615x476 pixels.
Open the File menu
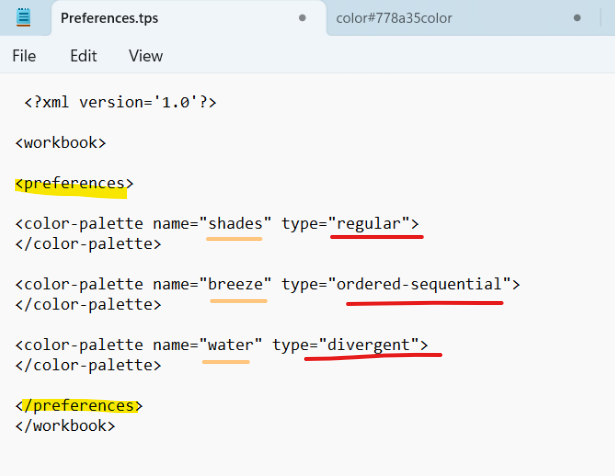pos(24,56)
